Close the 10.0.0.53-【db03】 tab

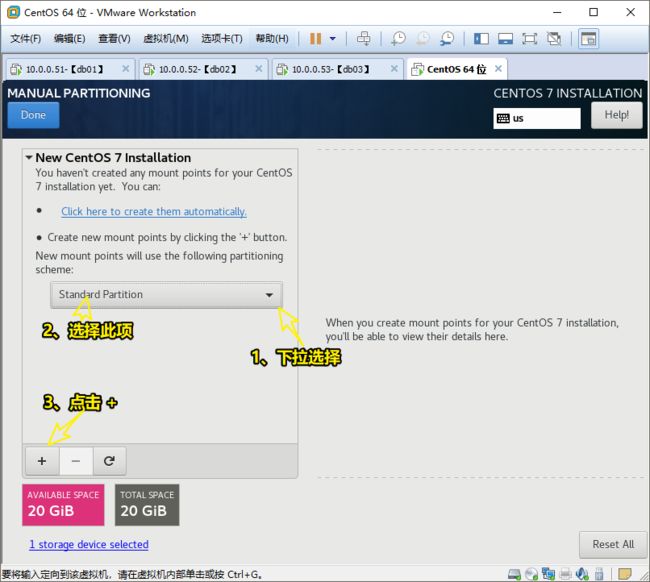click(394, 69)
